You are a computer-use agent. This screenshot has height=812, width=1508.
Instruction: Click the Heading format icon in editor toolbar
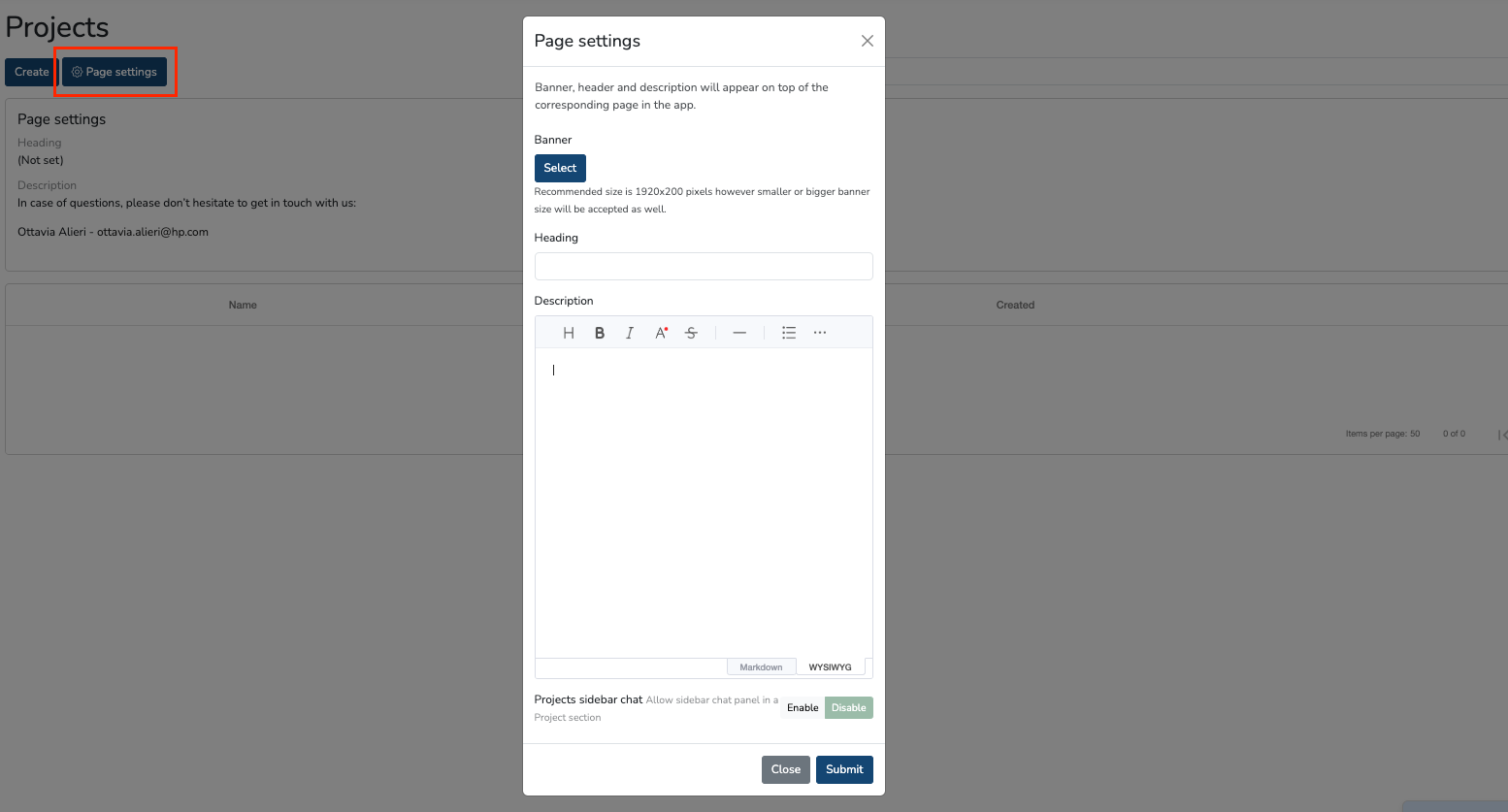tap(569, 333)
